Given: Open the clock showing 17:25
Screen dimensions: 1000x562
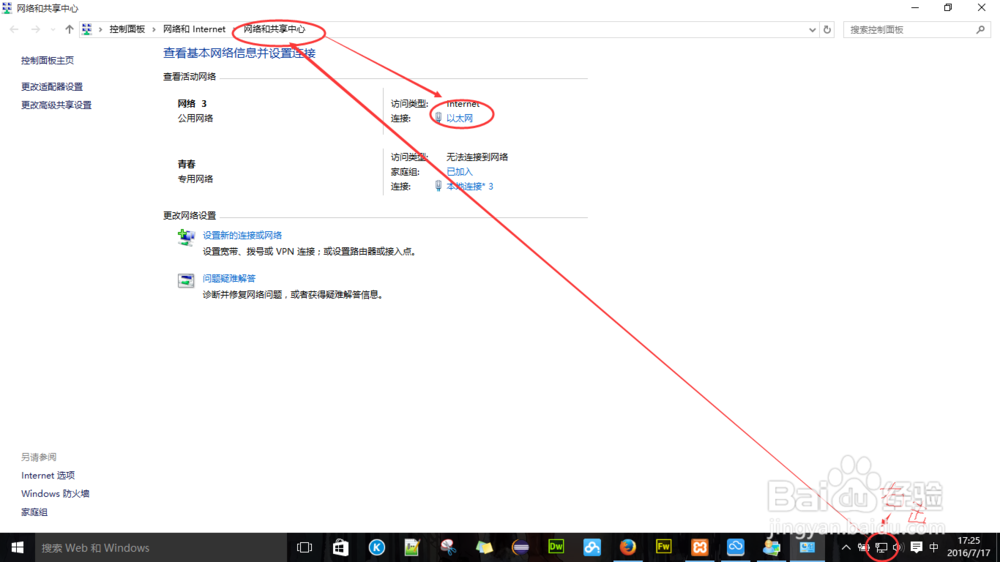Looking at the screenshot, I should point(969,547).
